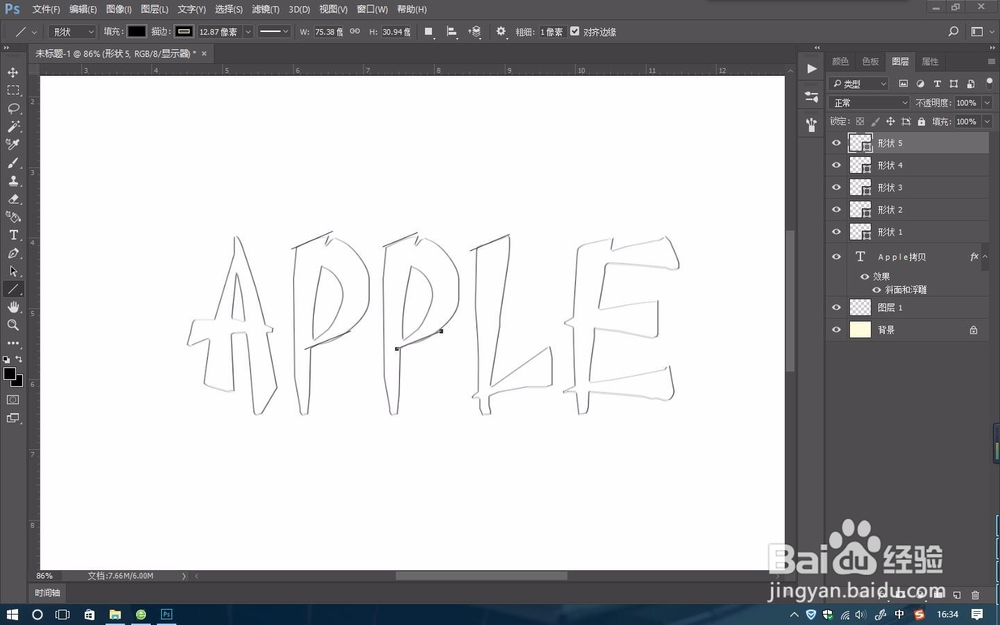
Task: Select the Line tool in toolbox
Action: tap(13, 289)
